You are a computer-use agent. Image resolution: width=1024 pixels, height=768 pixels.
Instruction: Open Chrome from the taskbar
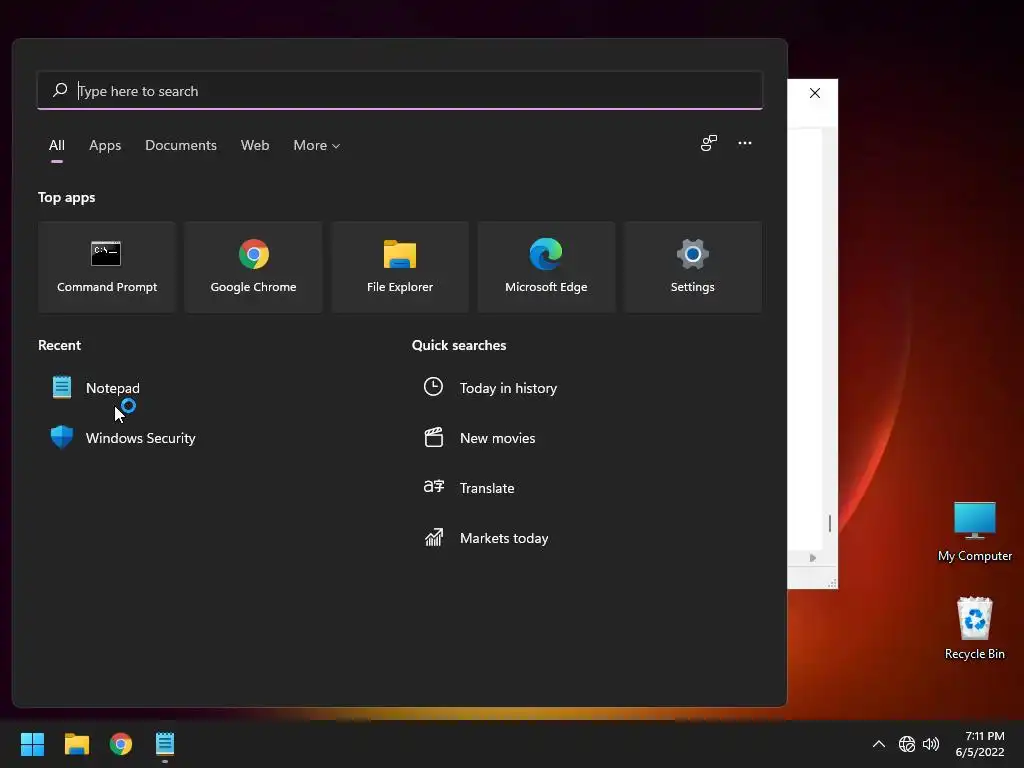(121, 744)
